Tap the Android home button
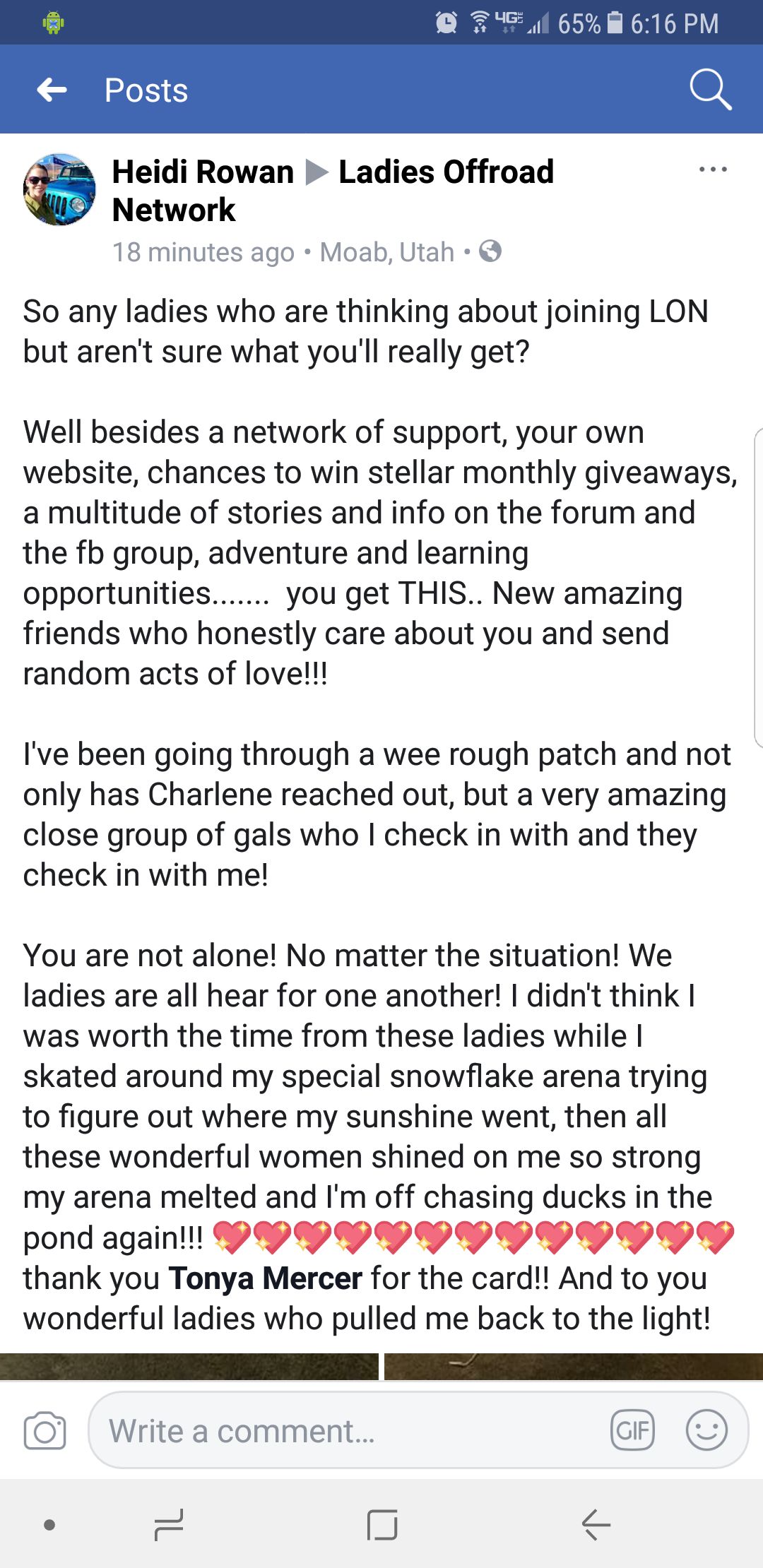763x1568 pixels. [x=382, y=1524]
